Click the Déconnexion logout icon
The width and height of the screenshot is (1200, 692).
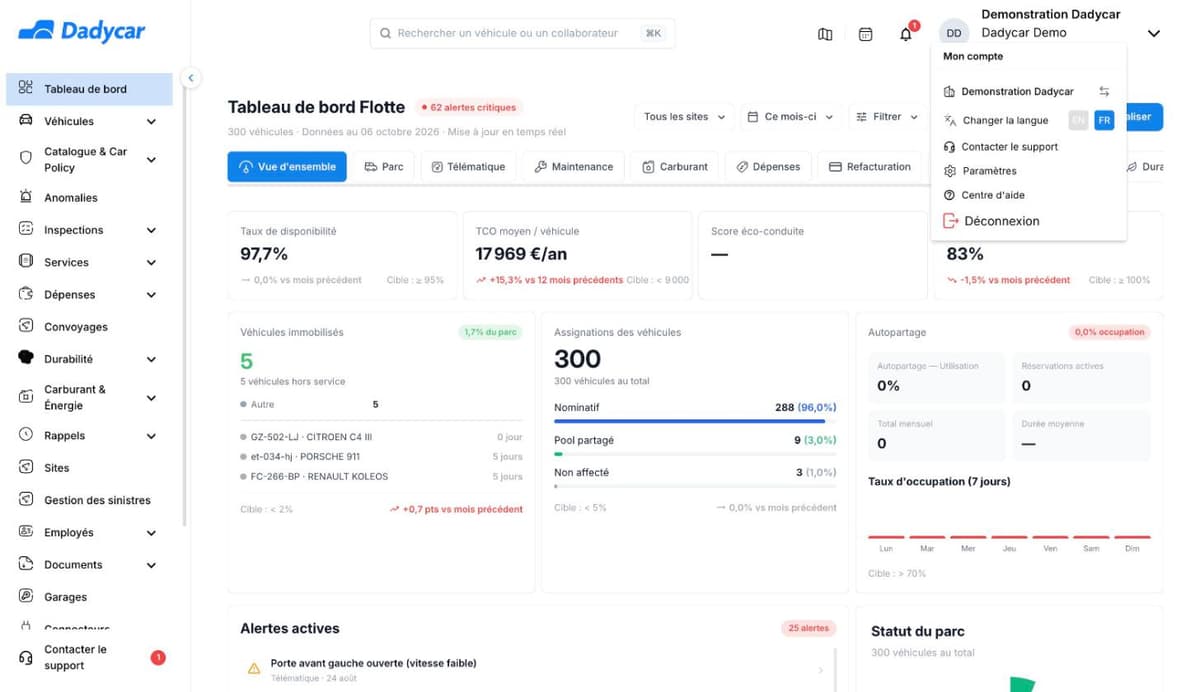[950, 221]
